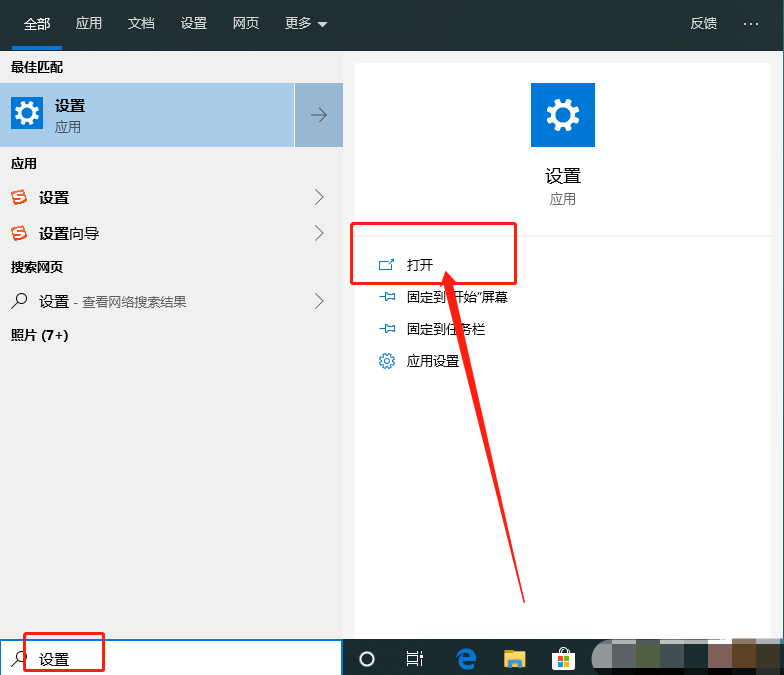The height and width of the screenshot is (675, 784).
Task: Open File Explorer from the taskbar
Action: (x=514, y=658)
